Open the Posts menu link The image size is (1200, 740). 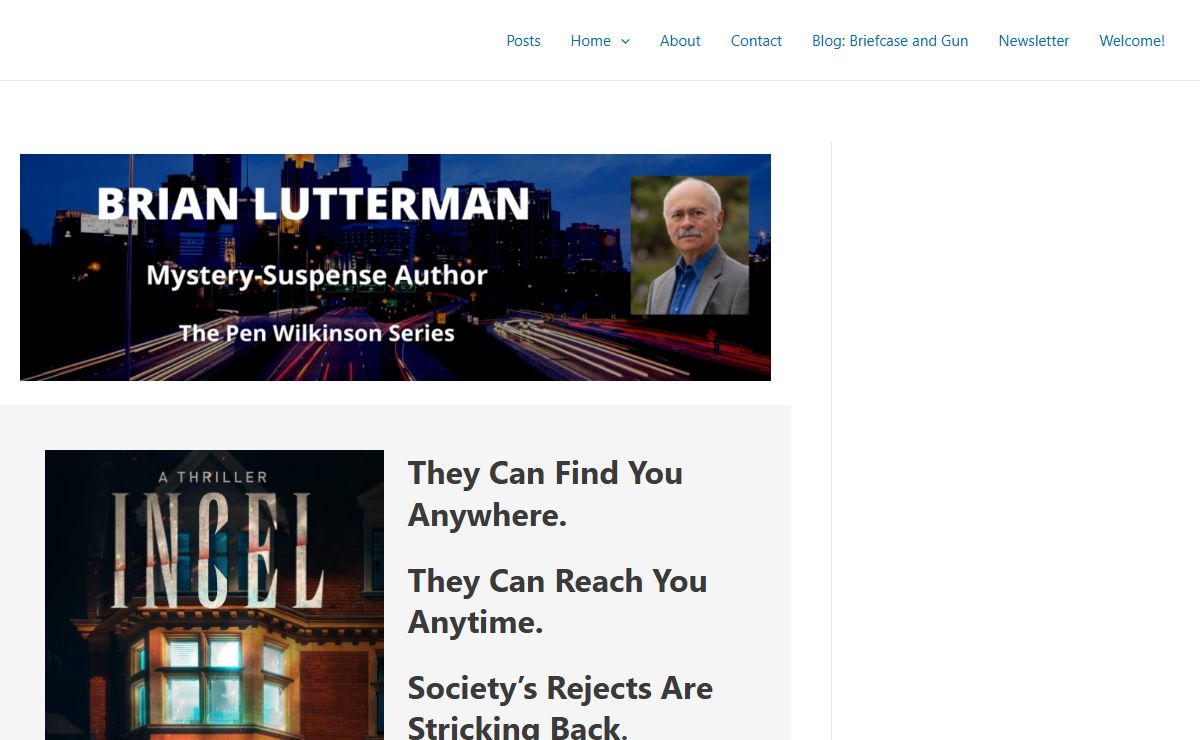click(x=523, y=41)
